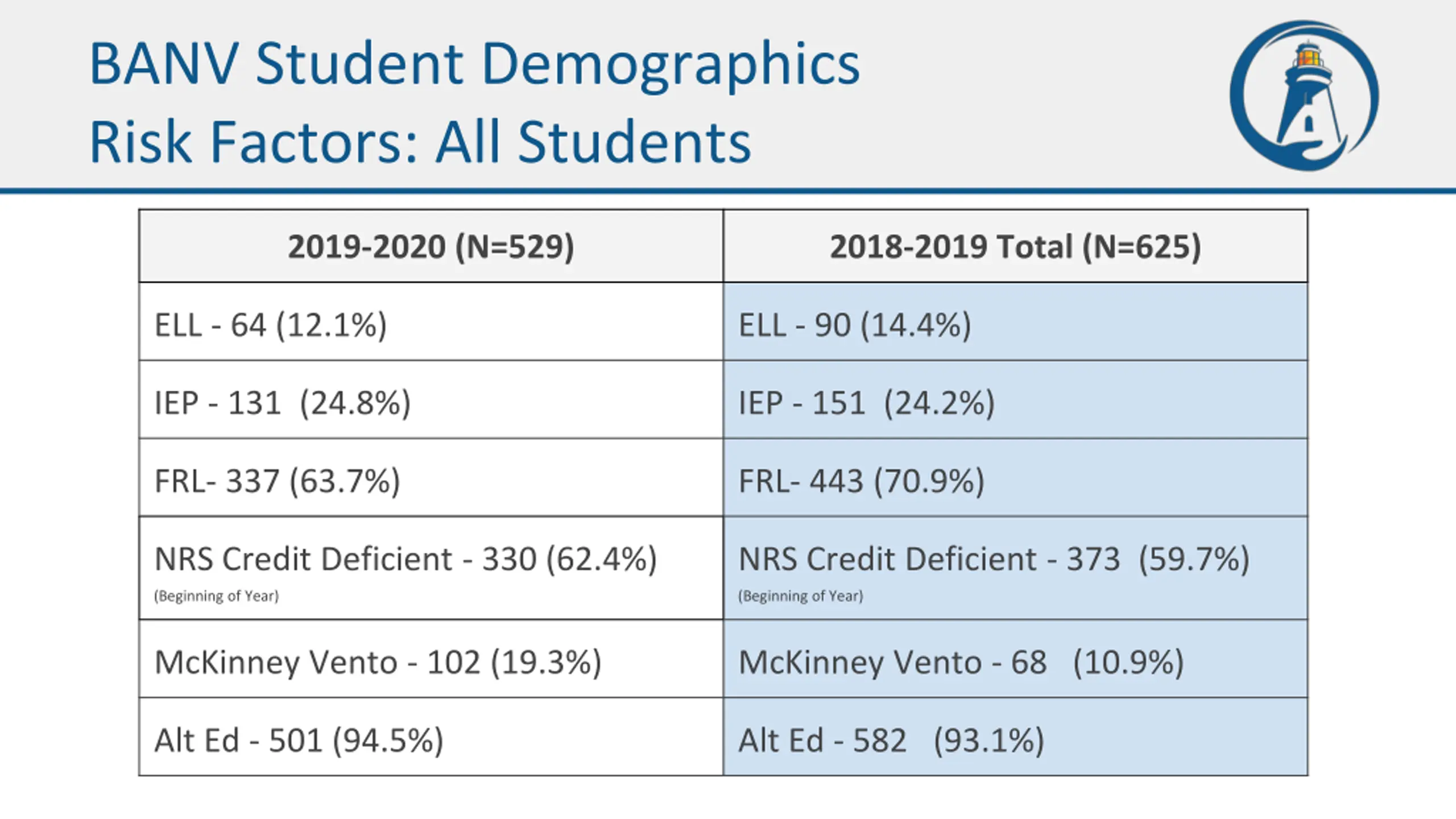Click "(Beginning of Year)" note in 2018-2019 column
The height and width of the screenshot is (819, 1456).
click(800, 596)
